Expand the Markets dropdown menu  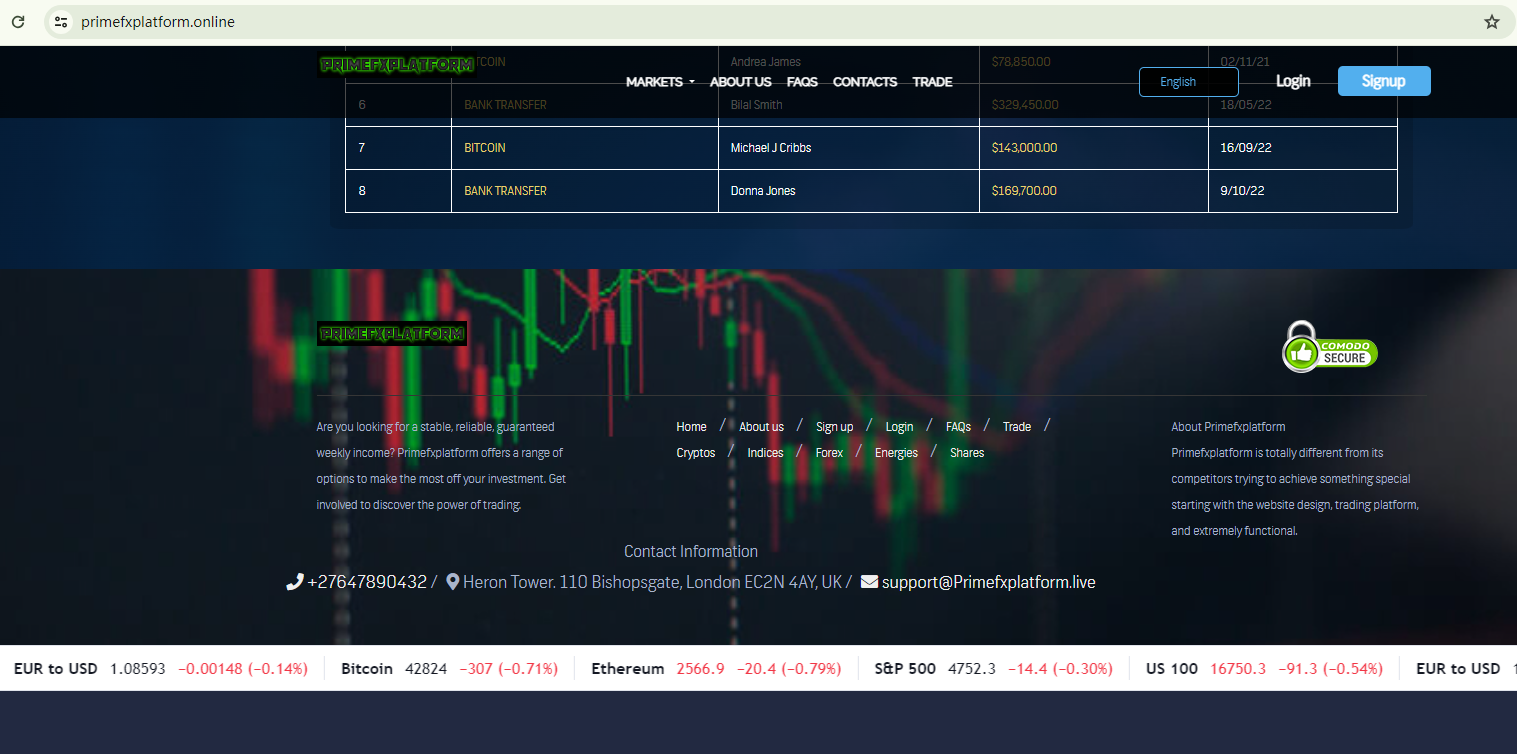[x=660, y=82]
